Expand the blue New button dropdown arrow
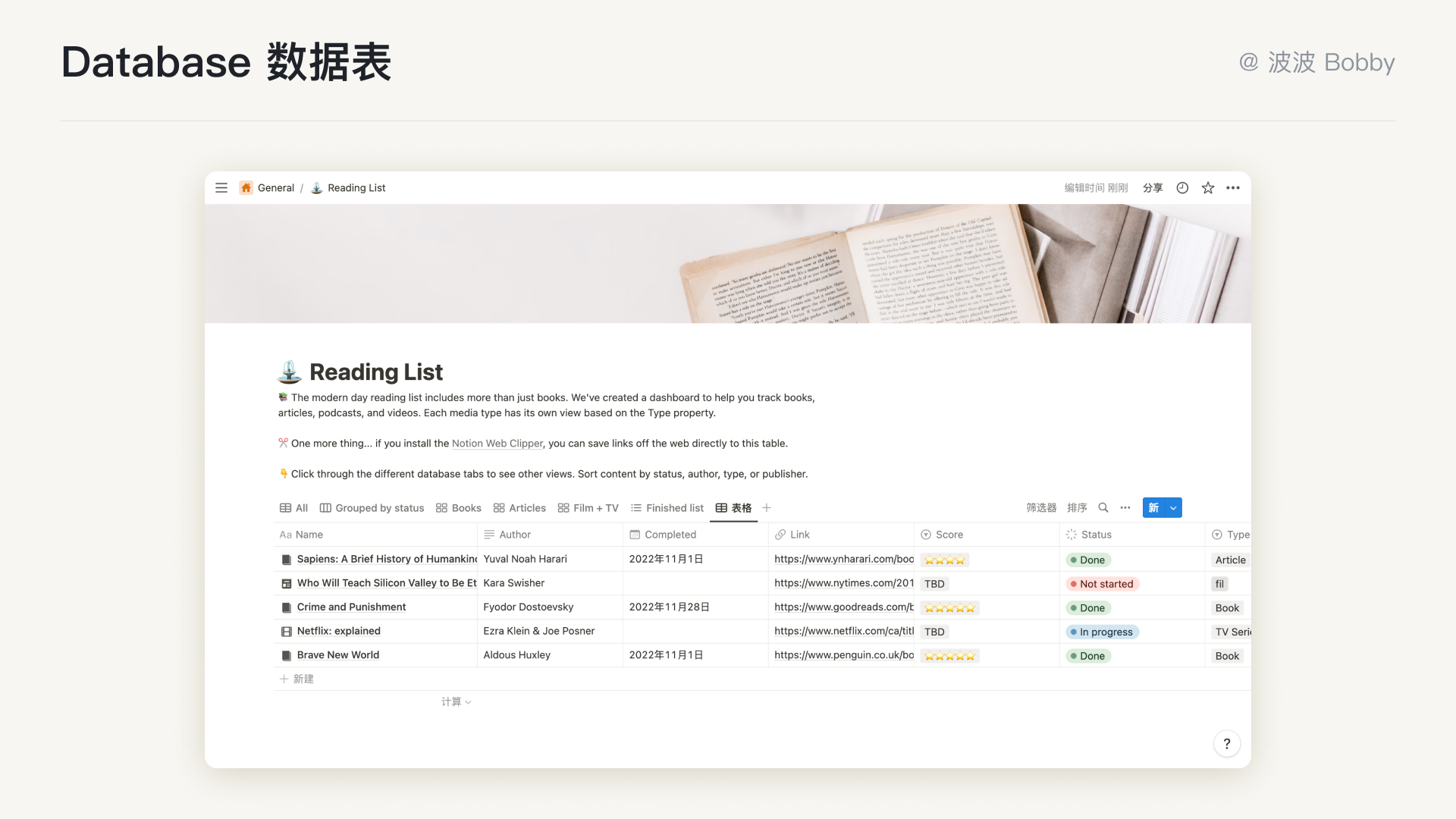The height and width of the screenshot is (819, 1456). click(x=1173, y=508)
